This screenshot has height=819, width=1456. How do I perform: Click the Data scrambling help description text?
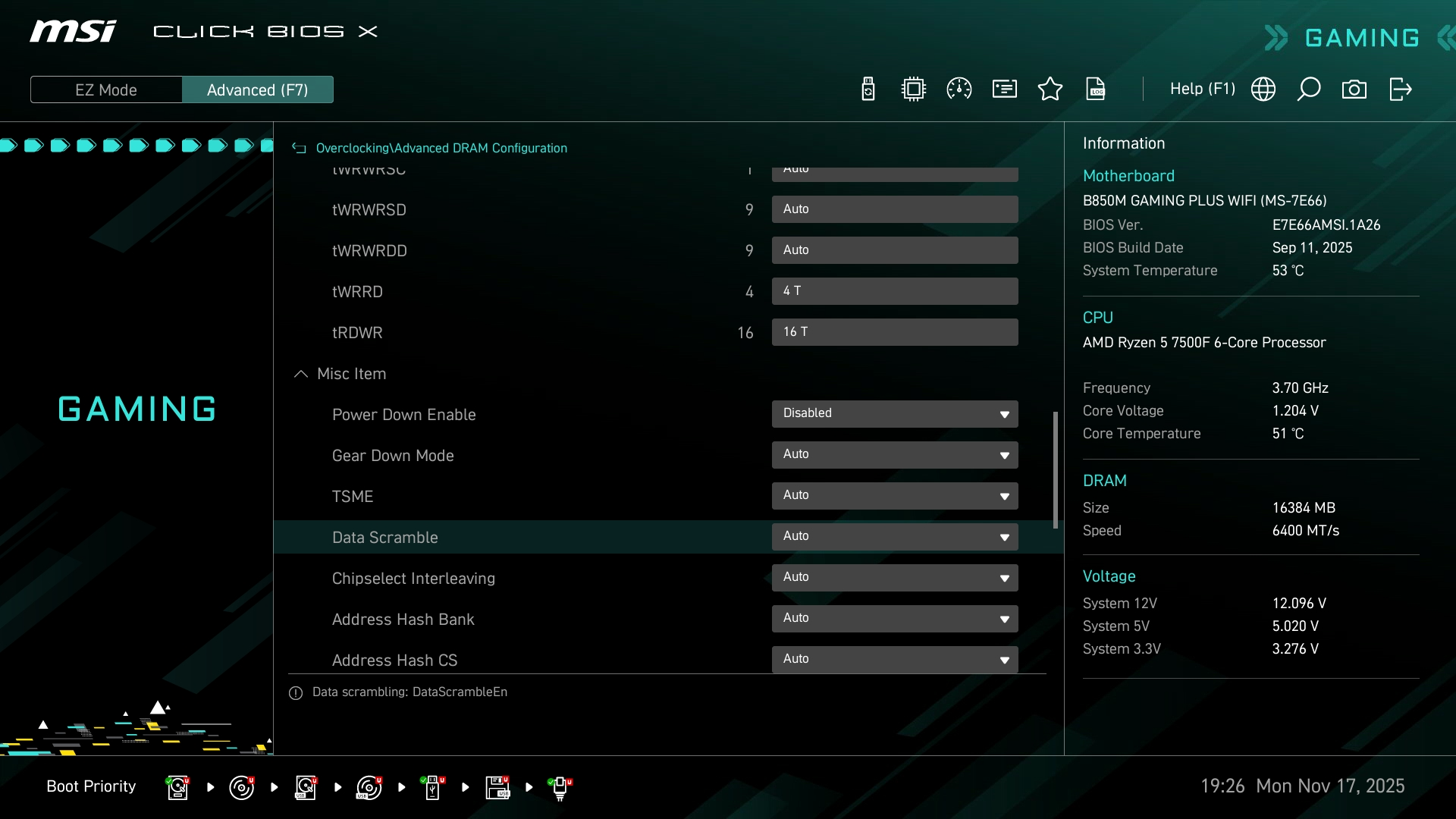coord(409,692)
